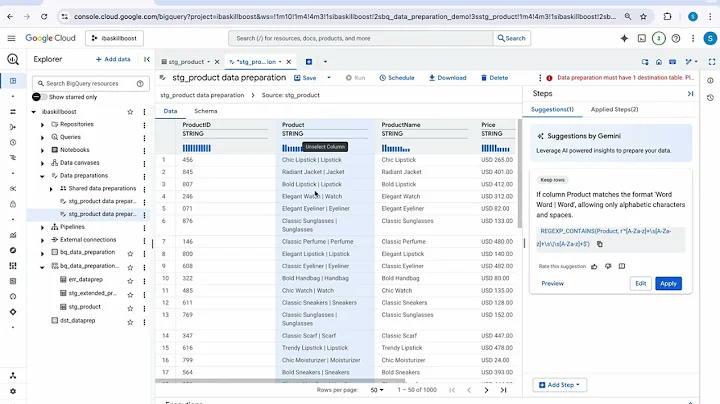
Task: Collapse the Explorer panel
Action: (147, 59)
